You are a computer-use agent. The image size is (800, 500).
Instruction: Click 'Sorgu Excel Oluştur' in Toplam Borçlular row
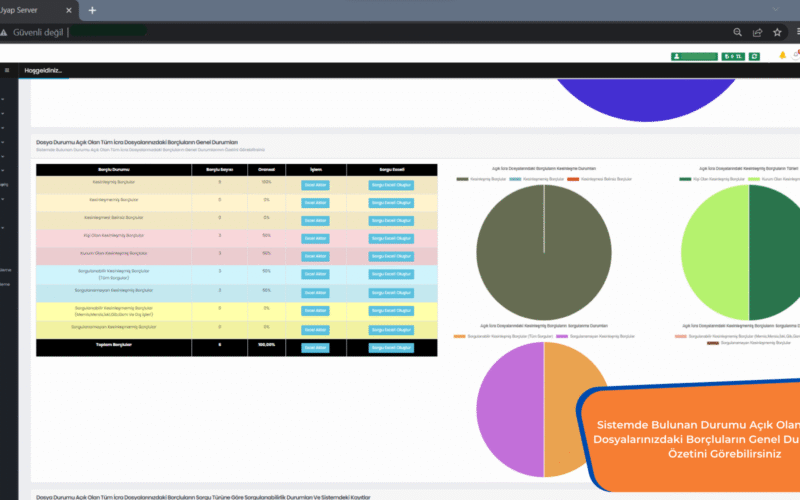(391, 348)
